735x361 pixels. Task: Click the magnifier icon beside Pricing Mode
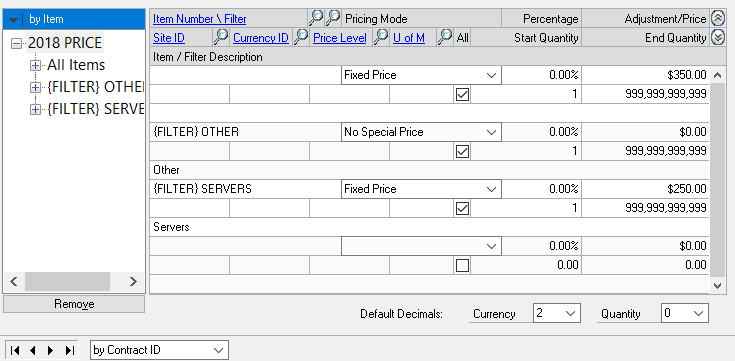coord(333,18)
